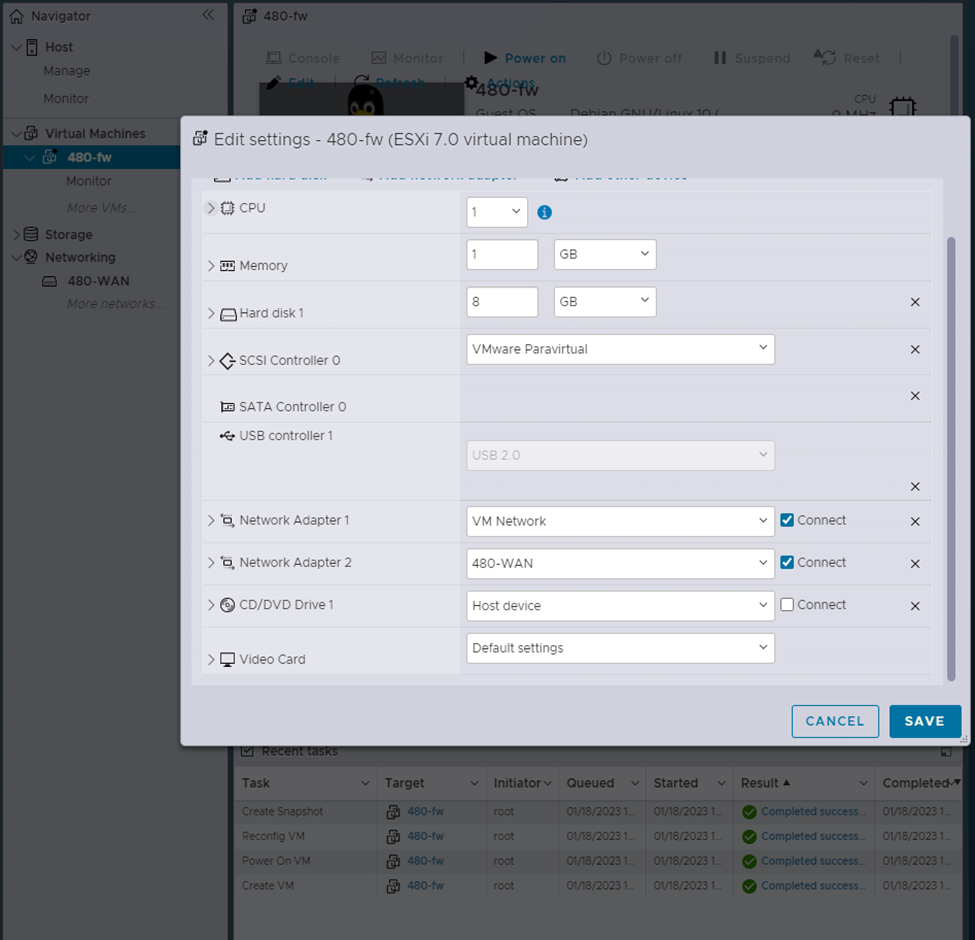
Task: Remove USB controller 1 with its X
Action: [x=915, y=486]
